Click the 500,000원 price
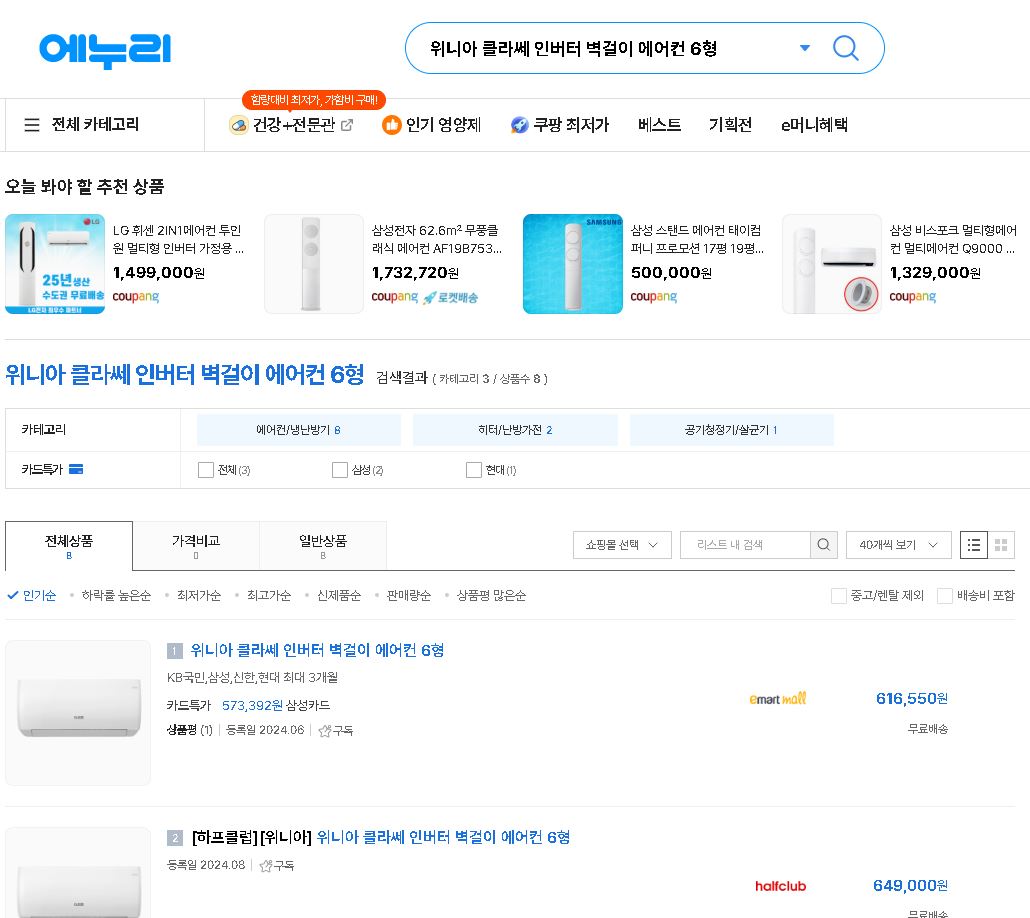 pos(671,273)
